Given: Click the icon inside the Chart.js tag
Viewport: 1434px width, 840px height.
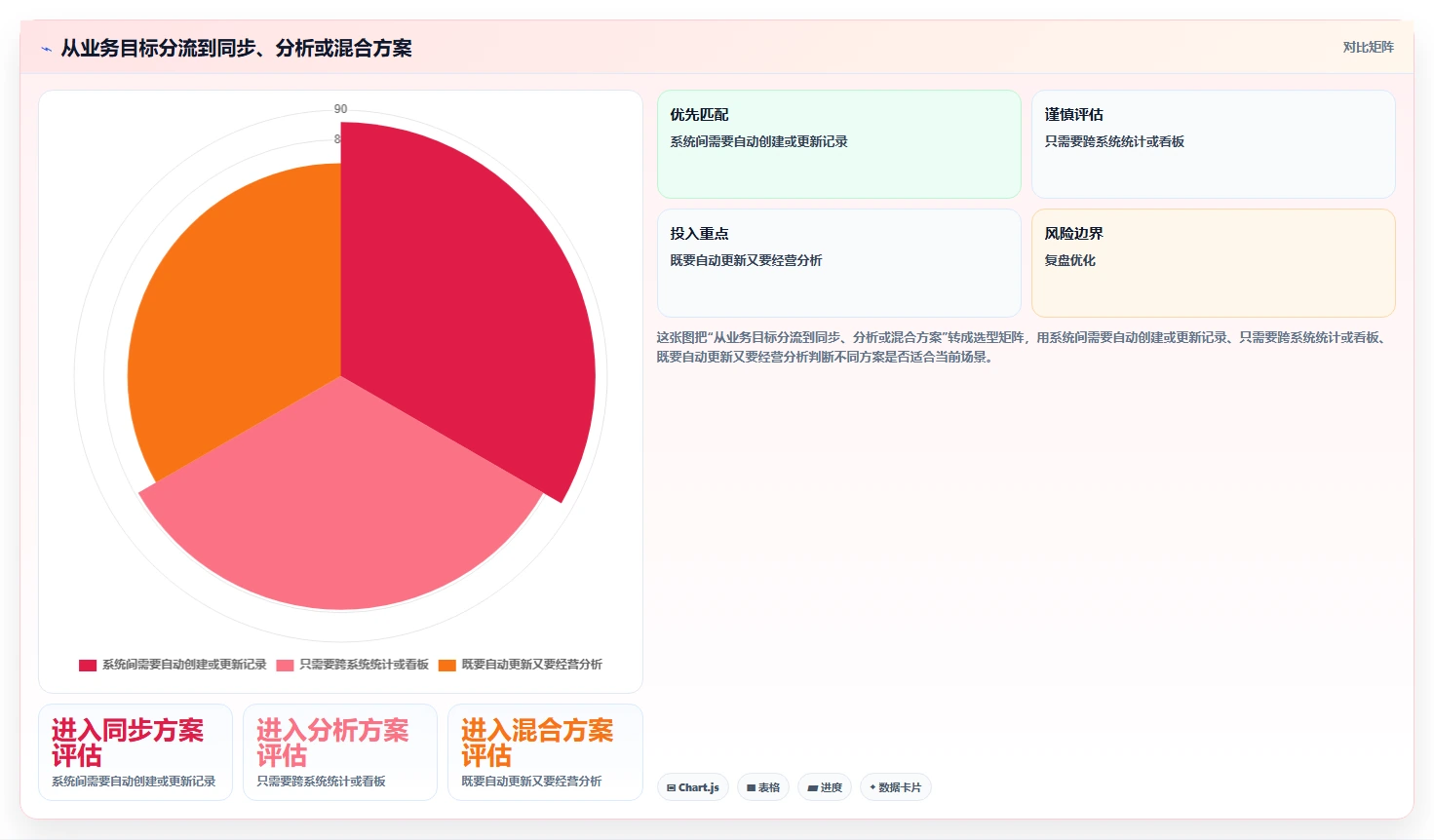Looking at the screenshot, I should pos(671,787).
